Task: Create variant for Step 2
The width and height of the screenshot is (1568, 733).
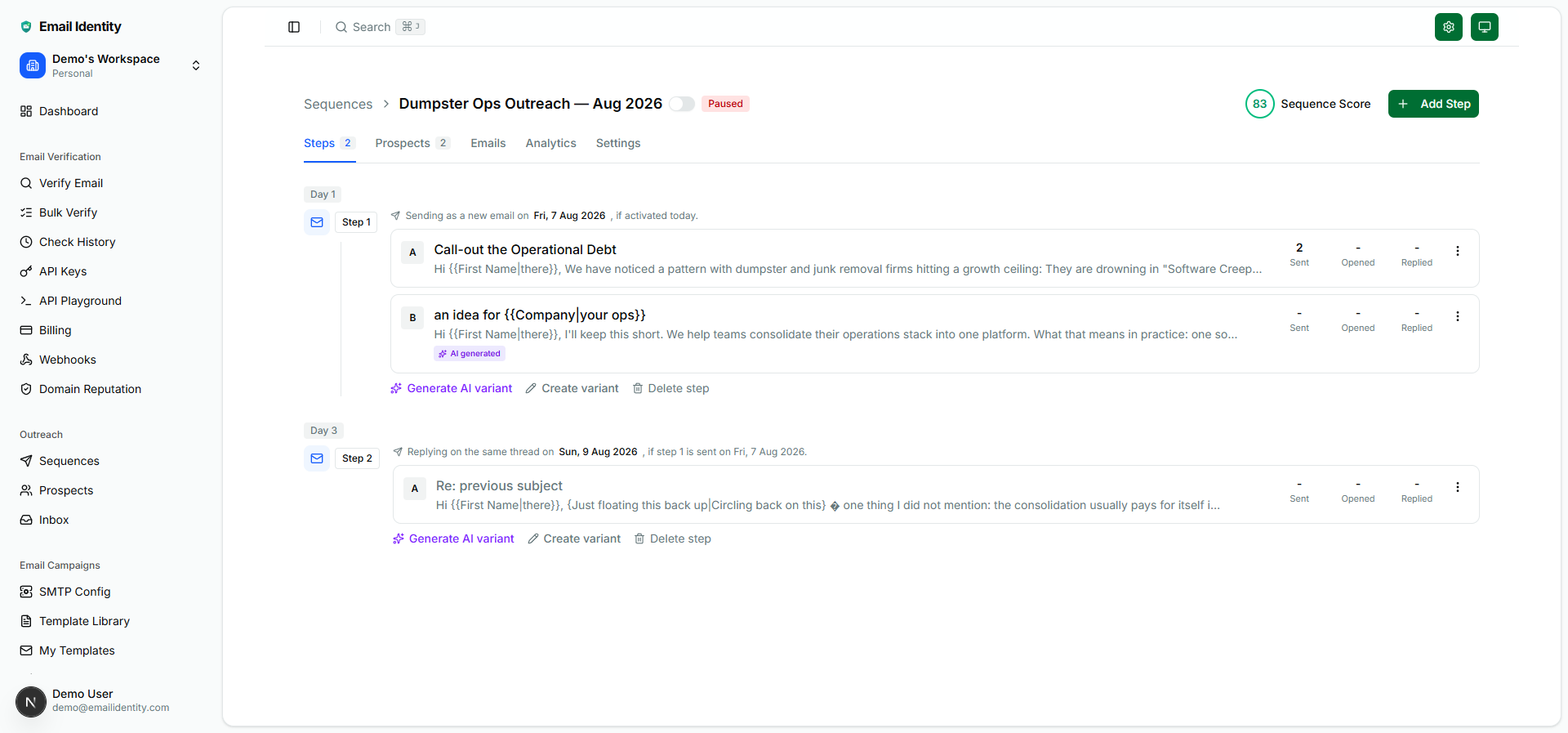Action: (574, 539)
